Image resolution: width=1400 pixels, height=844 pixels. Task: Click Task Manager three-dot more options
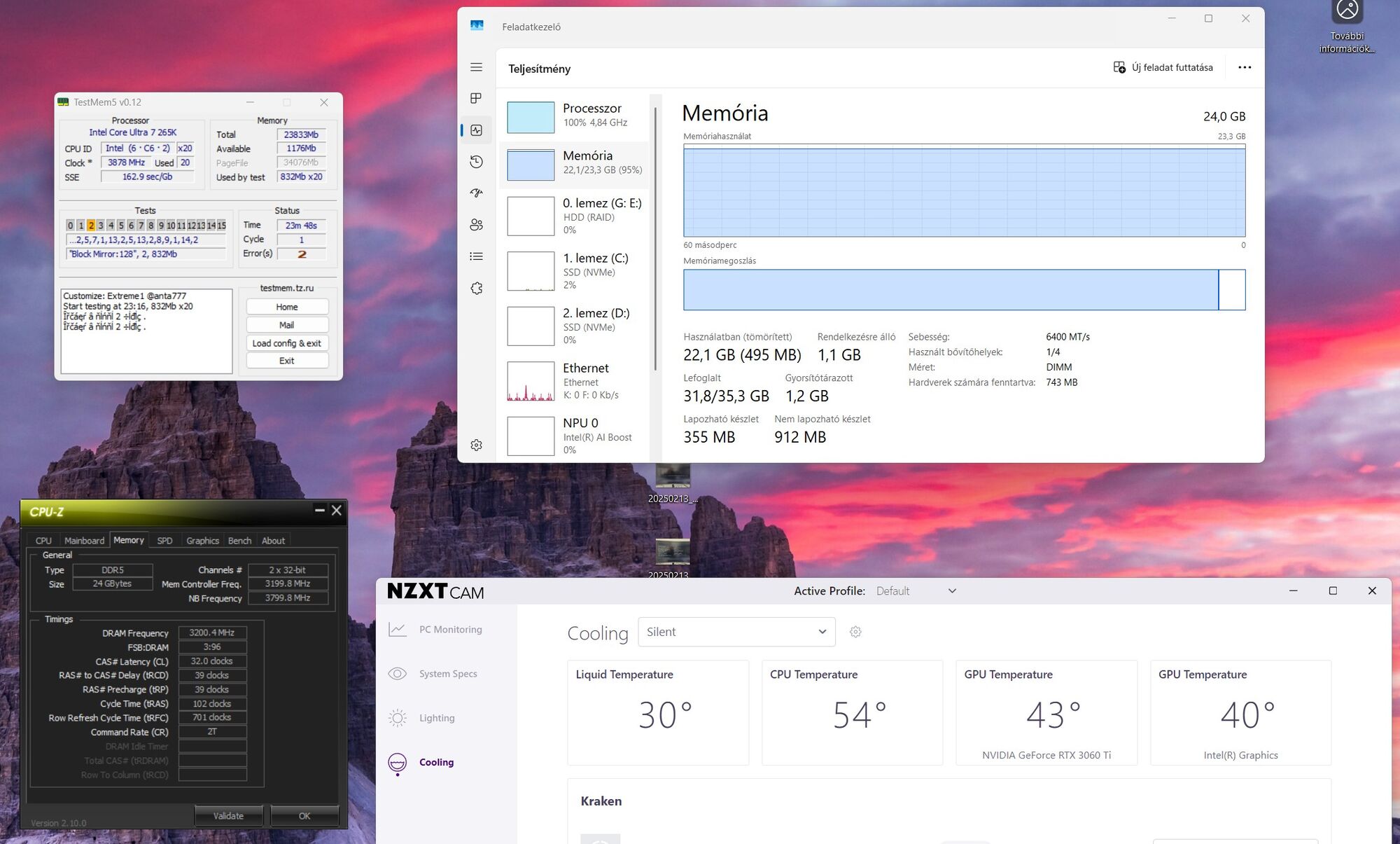point(1244,67)
